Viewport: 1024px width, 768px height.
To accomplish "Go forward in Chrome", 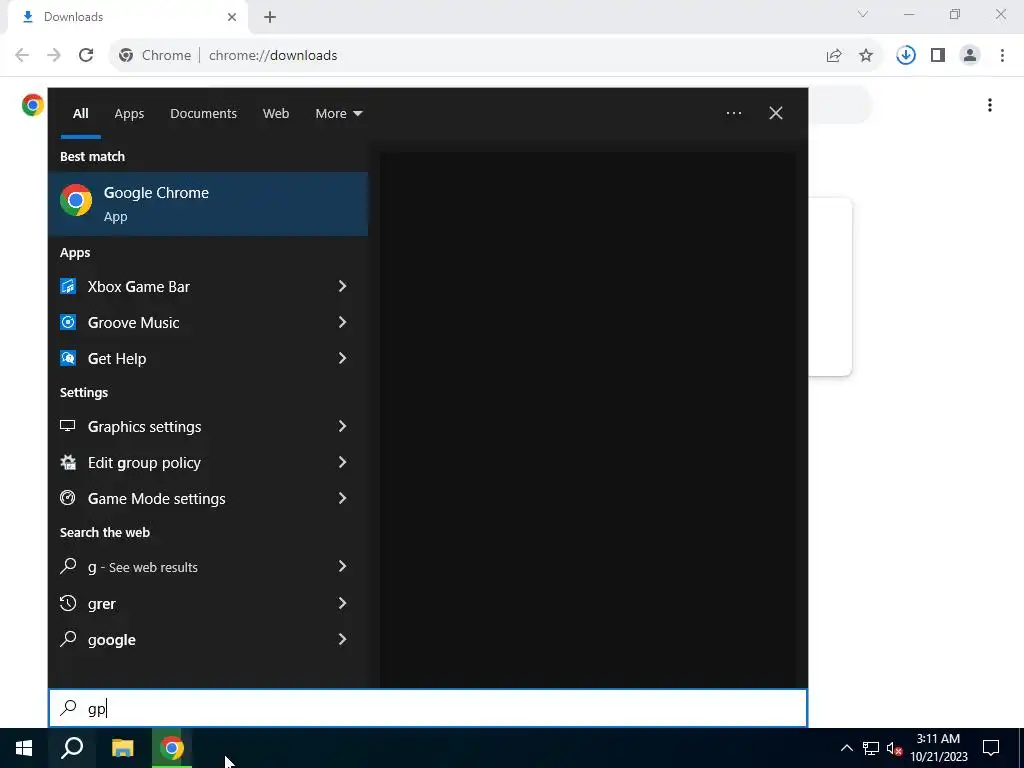I will click(x=54, y=55).
